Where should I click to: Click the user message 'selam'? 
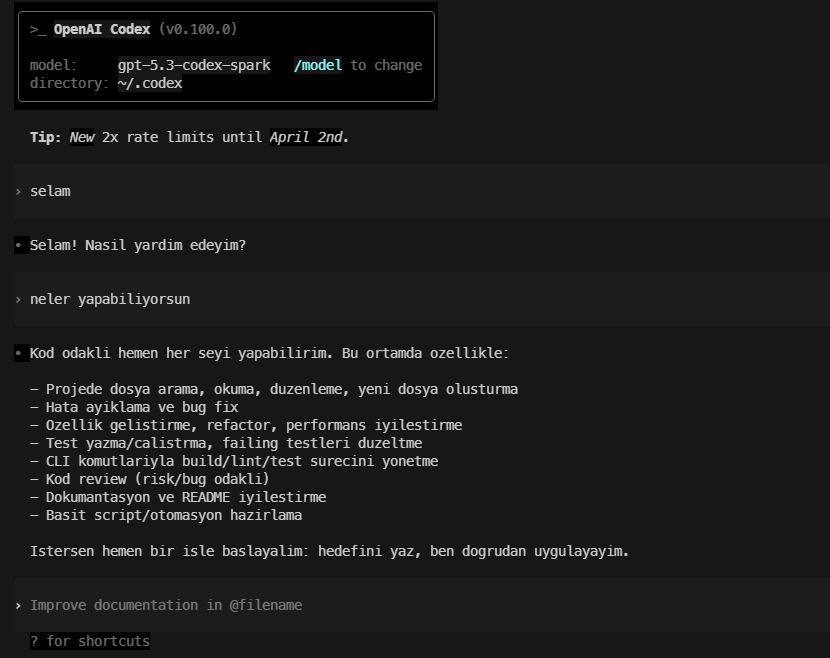pyautogui.click(x=50, y=191)
